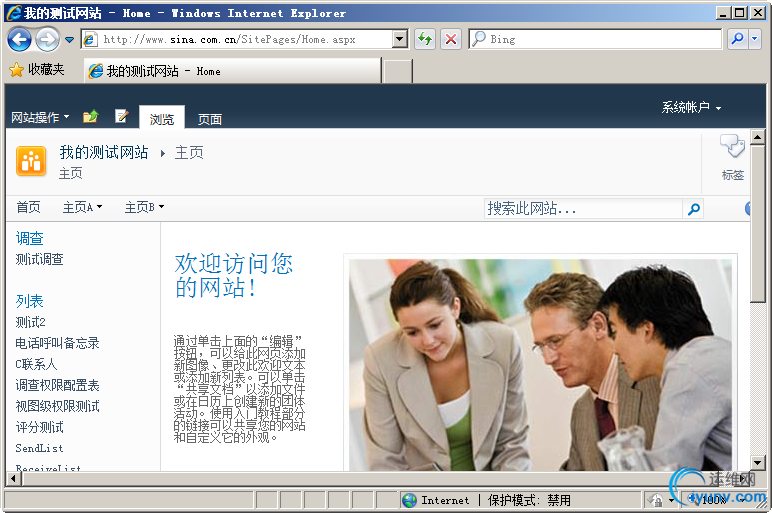
Task: Refresh the page with the green arrows icon
Action: click(x=424, y=39)
